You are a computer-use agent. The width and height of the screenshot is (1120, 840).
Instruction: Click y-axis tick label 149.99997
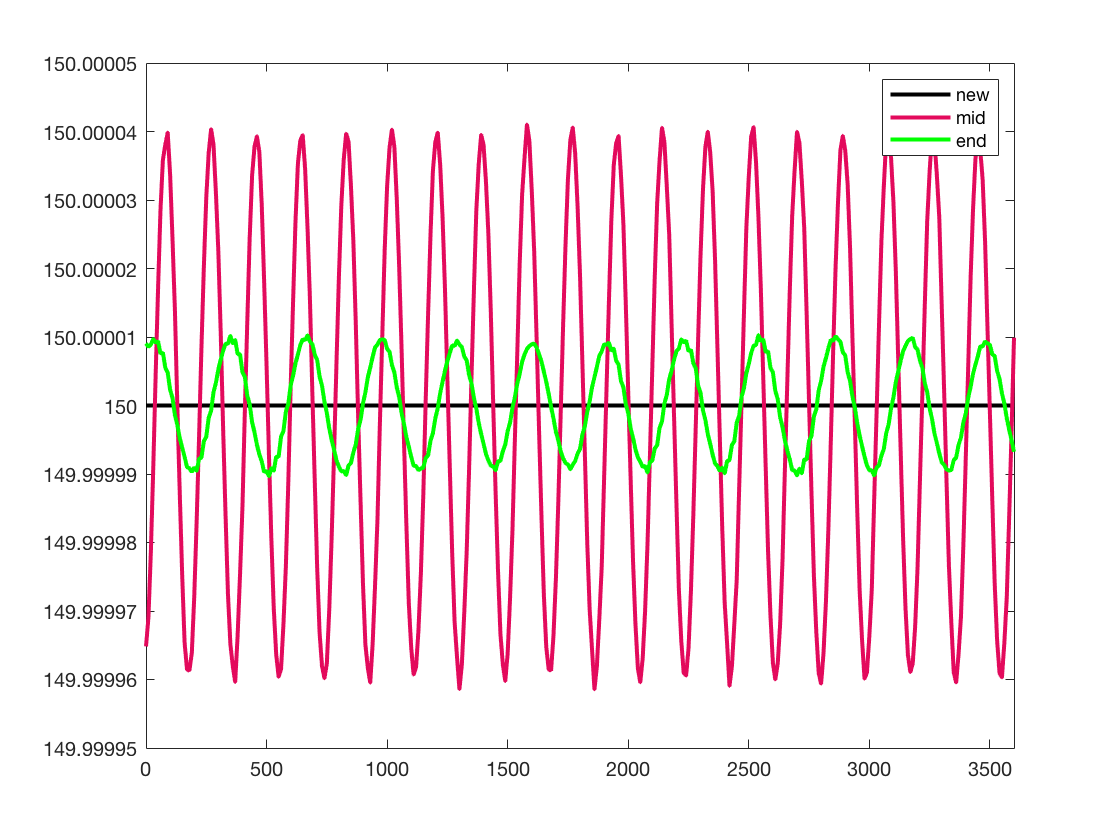tap(90, 611)
